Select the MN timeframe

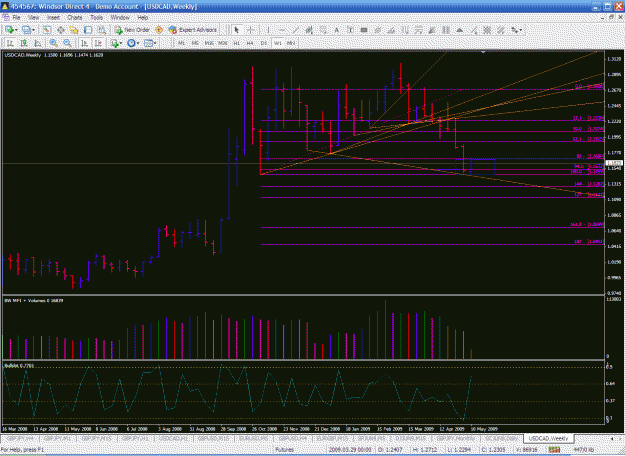291,43
